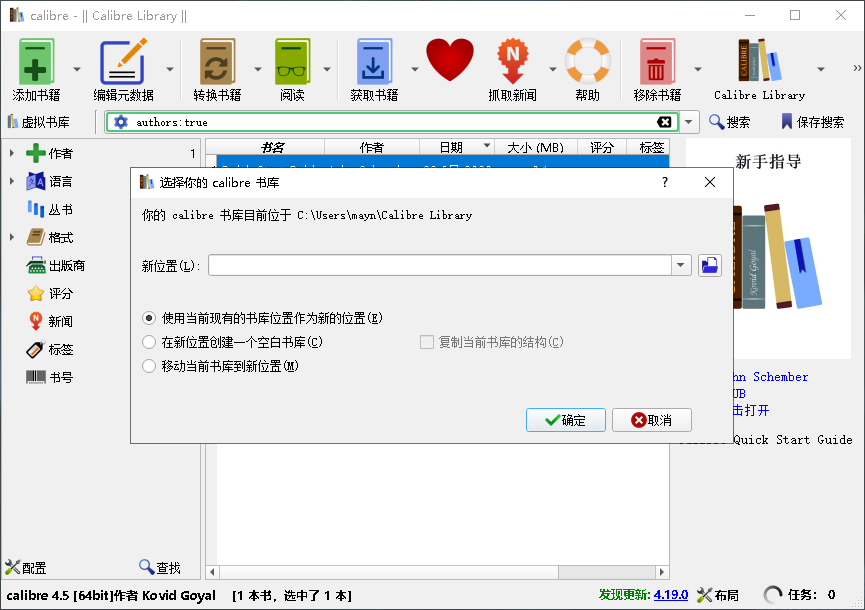
Task: Open the Fetch news dropdown arrow
Action: point(552,69)
